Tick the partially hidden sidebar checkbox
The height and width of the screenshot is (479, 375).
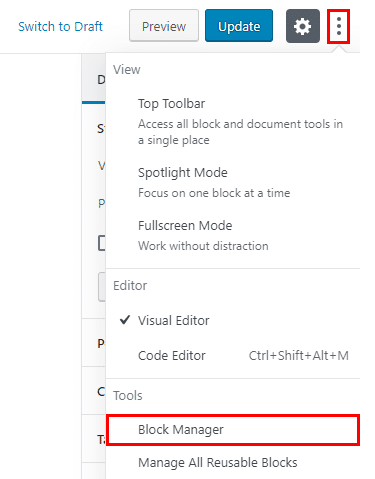tap(102, 243)
